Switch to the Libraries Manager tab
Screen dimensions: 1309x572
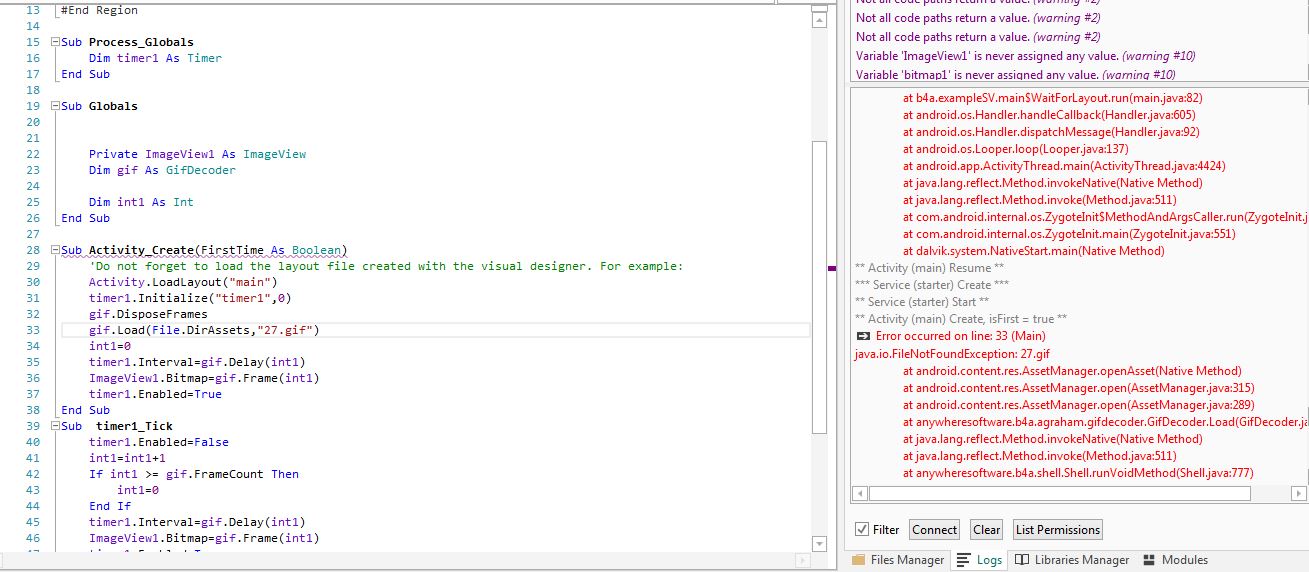tap(1081, 560)
